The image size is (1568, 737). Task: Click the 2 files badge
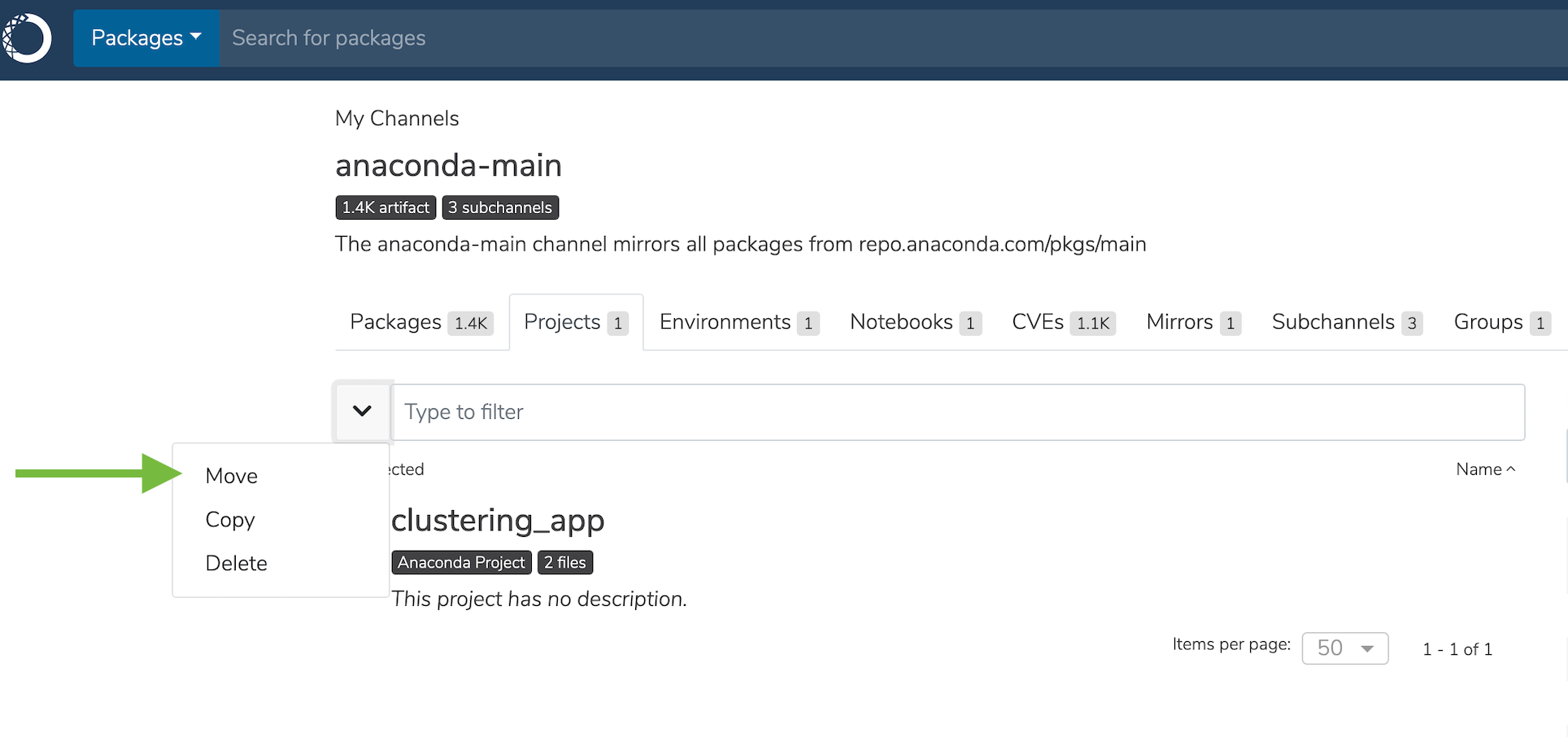coord(565,562)
